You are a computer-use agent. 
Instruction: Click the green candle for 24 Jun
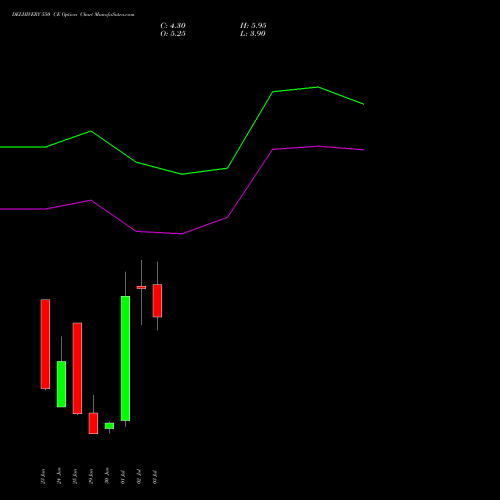[x=61, y=384]
